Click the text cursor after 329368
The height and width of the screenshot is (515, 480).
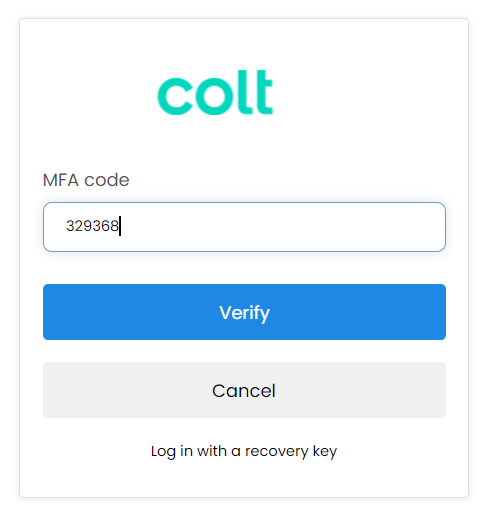pyautogui.click(x=120, y=226)
